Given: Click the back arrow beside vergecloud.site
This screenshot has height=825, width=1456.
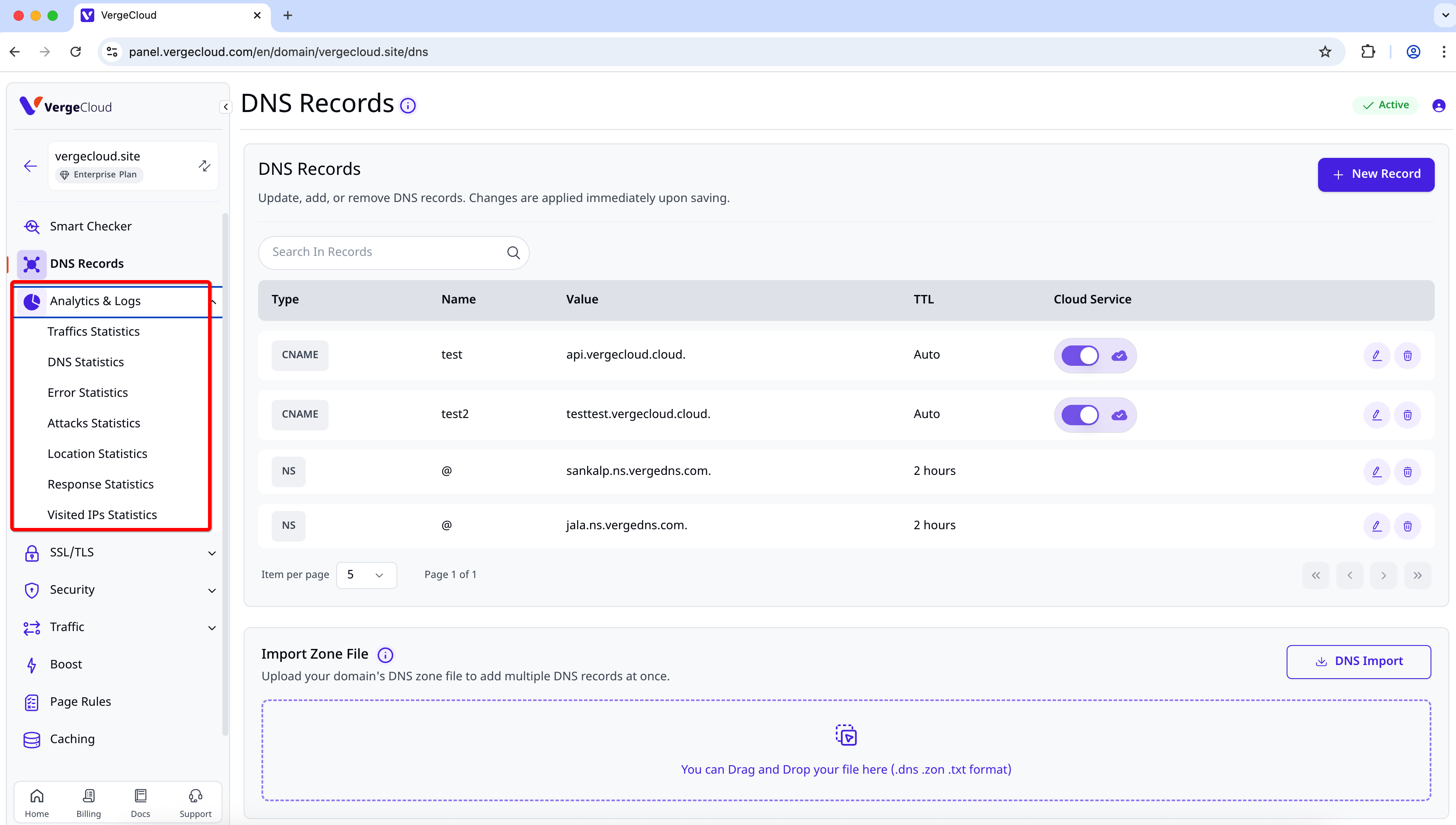Looking at the screenshot, I should (31, 166).
